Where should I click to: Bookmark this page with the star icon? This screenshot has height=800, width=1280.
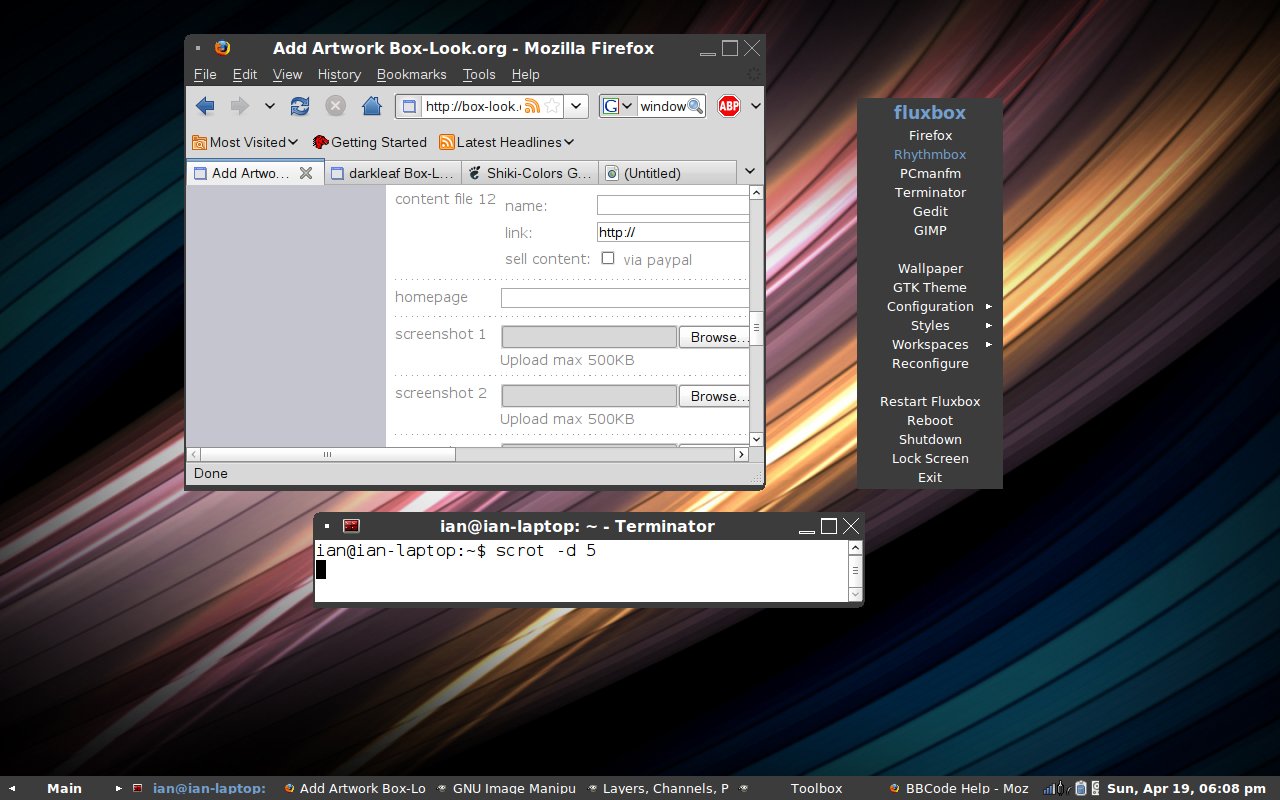point(553,106)
